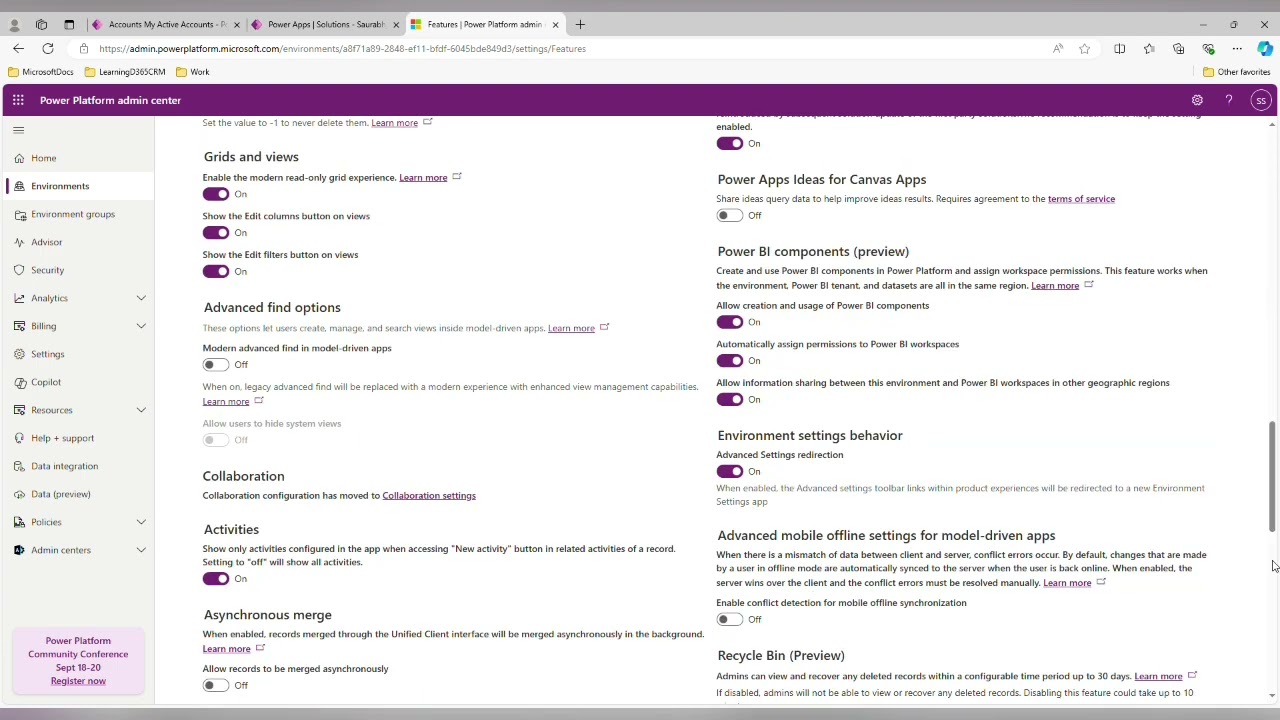Click the Data integration sidebar icon
Screen dimensions: 1280x720
[x=19, y=466]
